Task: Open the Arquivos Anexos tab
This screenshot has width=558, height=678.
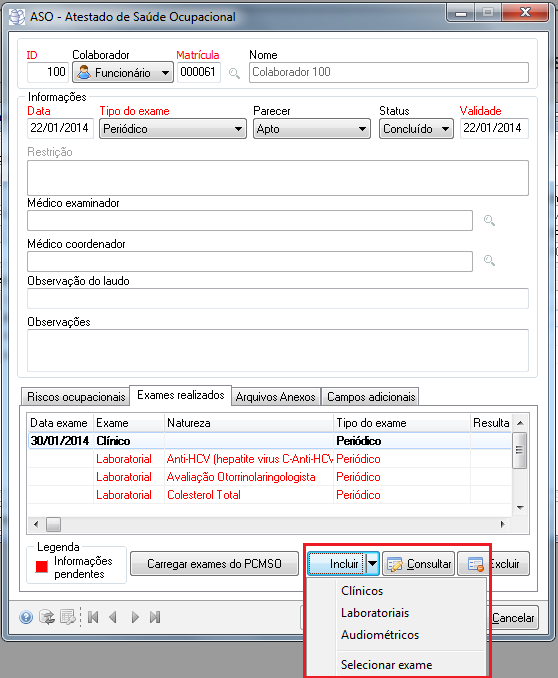Action: tap(276, 397)
